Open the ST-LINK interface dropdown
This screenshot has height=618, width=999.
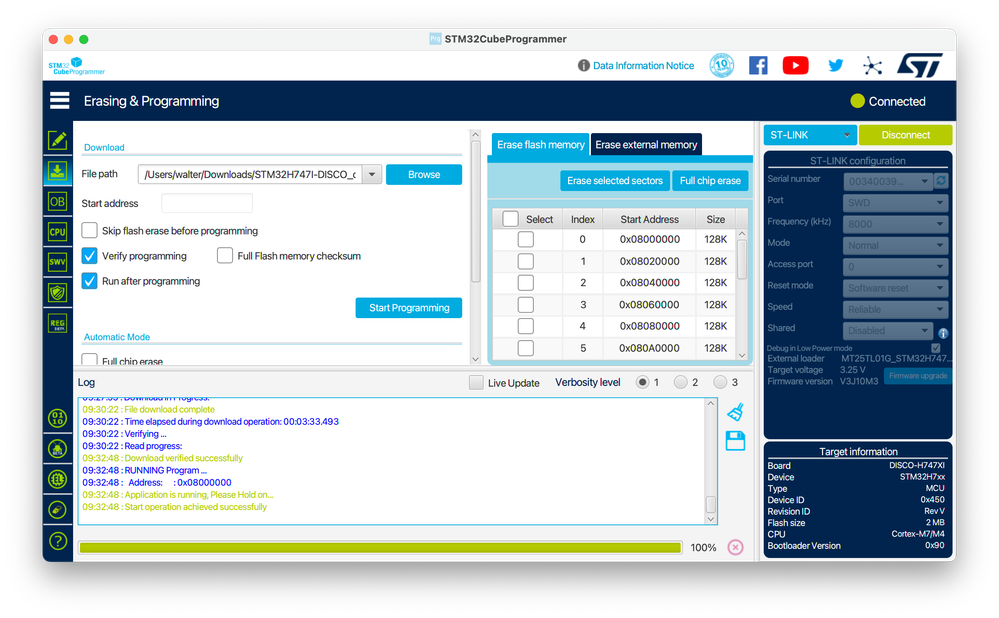tap(810, 135)
